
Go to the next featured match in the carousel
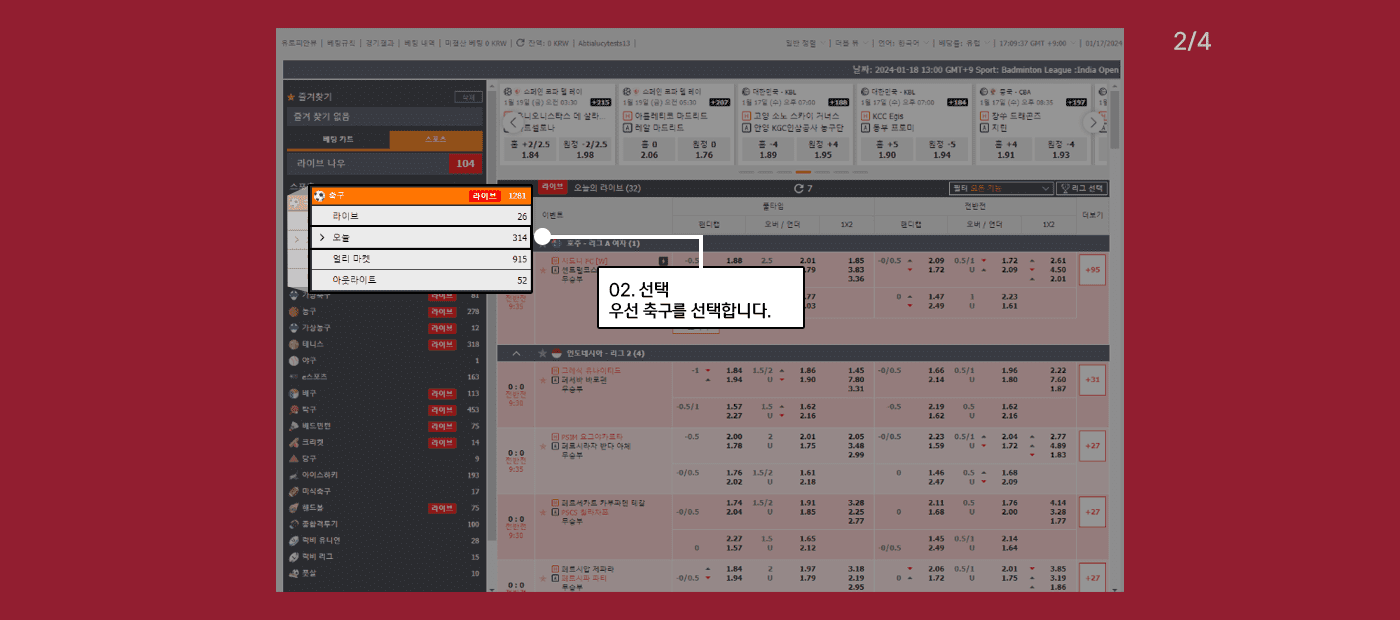click(x=1092, y=123)
